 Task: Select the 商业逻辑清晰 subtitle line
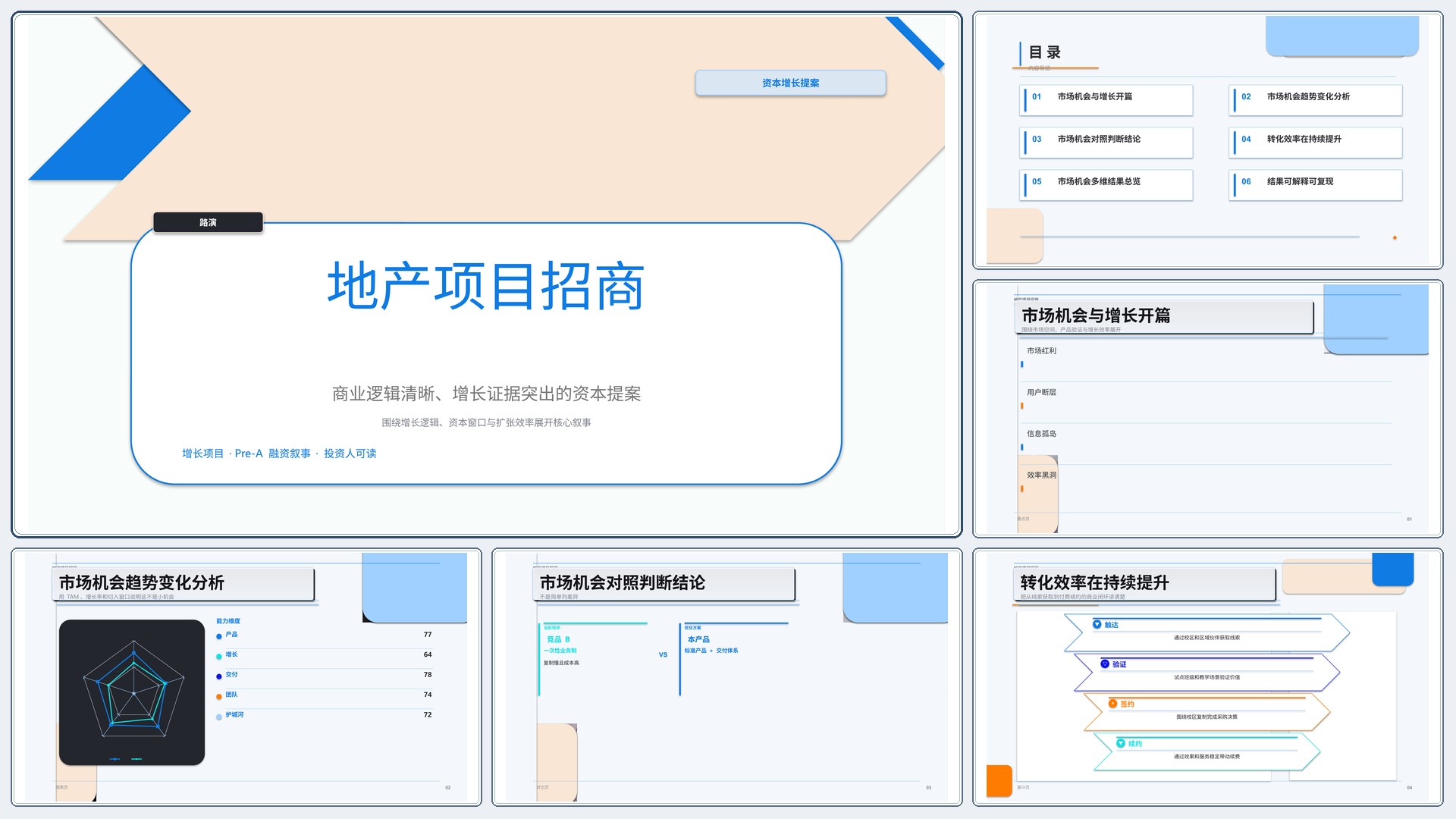click(486, 394)
